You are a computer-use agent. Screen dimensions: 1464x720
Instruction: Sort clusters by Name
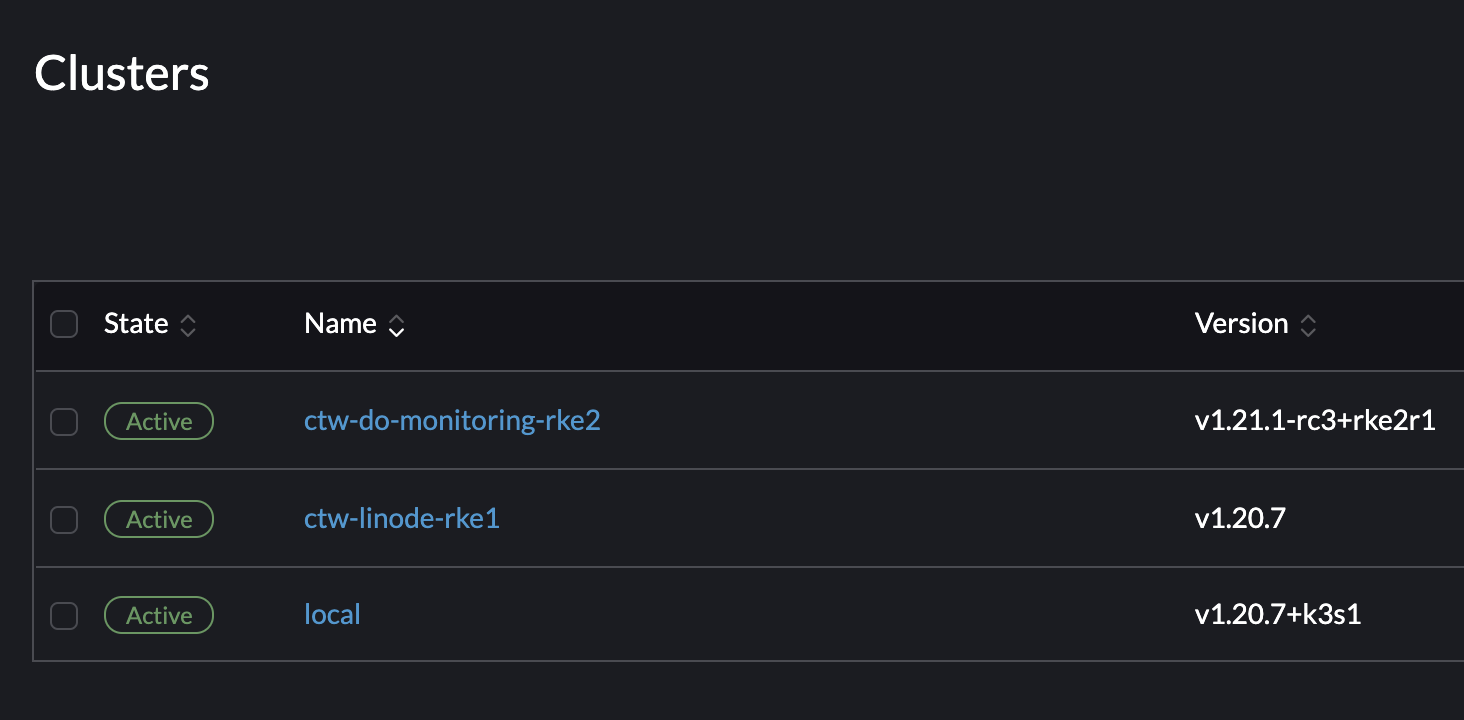click(340, 323)
